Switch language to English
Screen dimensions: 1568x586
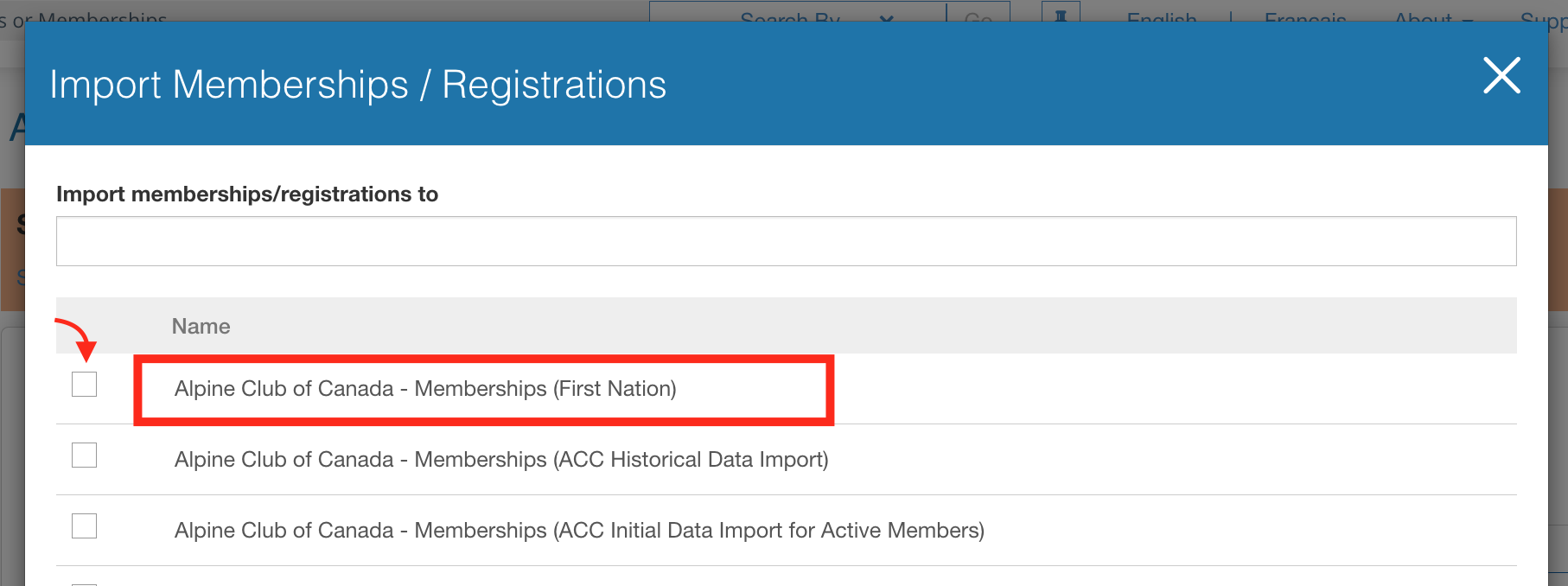click(x=1162, y=17)
